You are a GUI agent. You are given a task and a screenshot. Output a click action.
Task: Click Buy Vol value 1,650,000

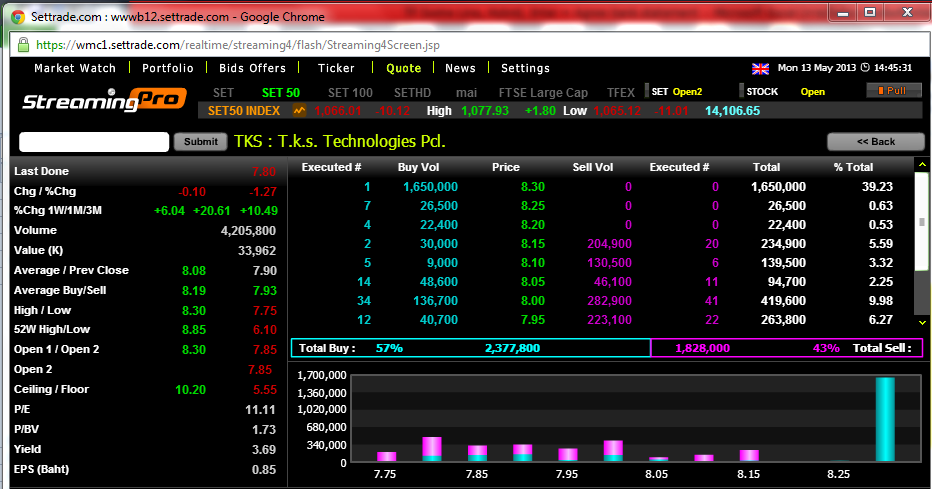click(430, 187)
